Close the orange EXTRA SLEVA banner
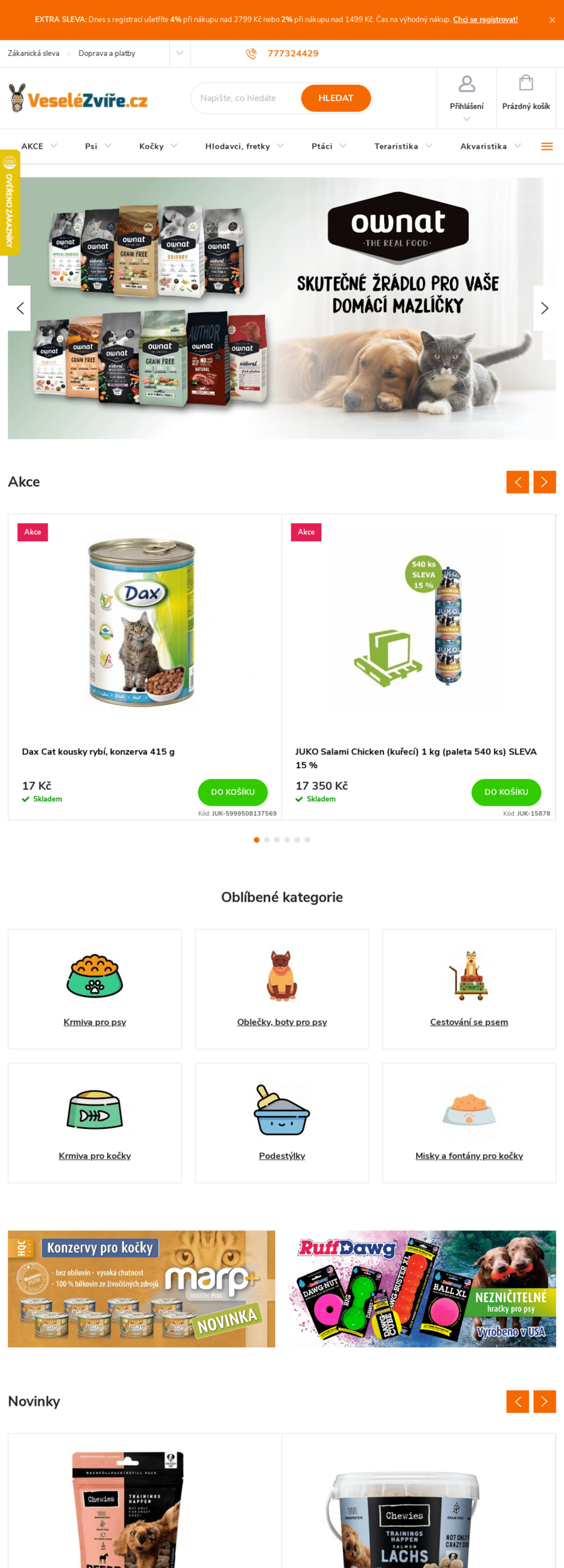The image size is (564, 1568). tap(552, 20)
